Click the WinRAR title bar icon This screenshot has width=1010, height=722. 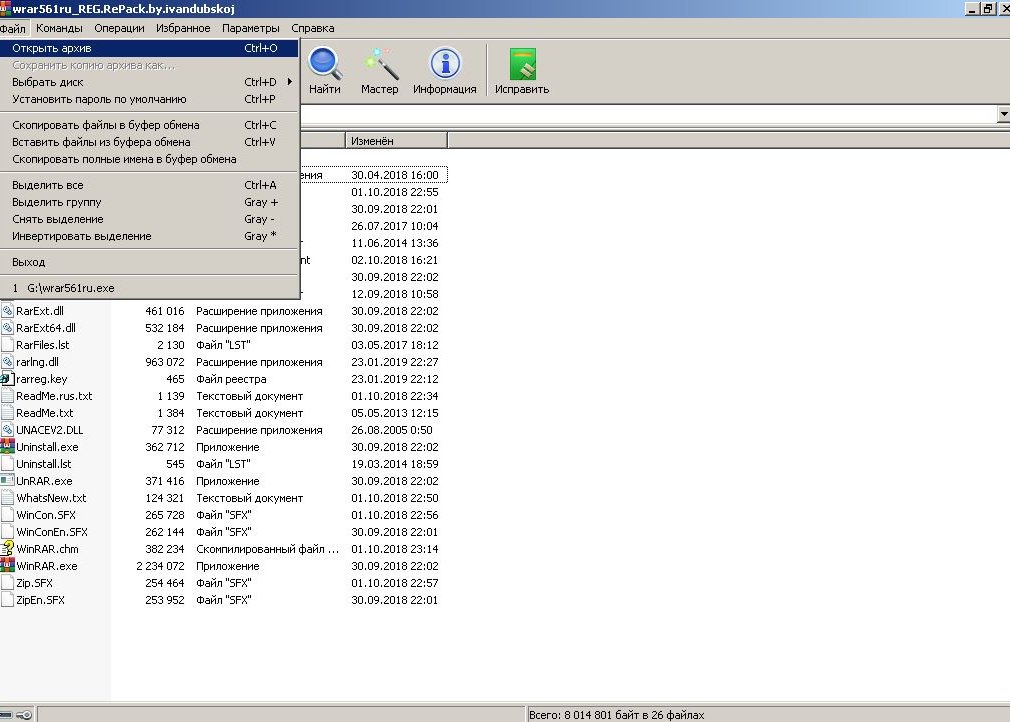5,8
